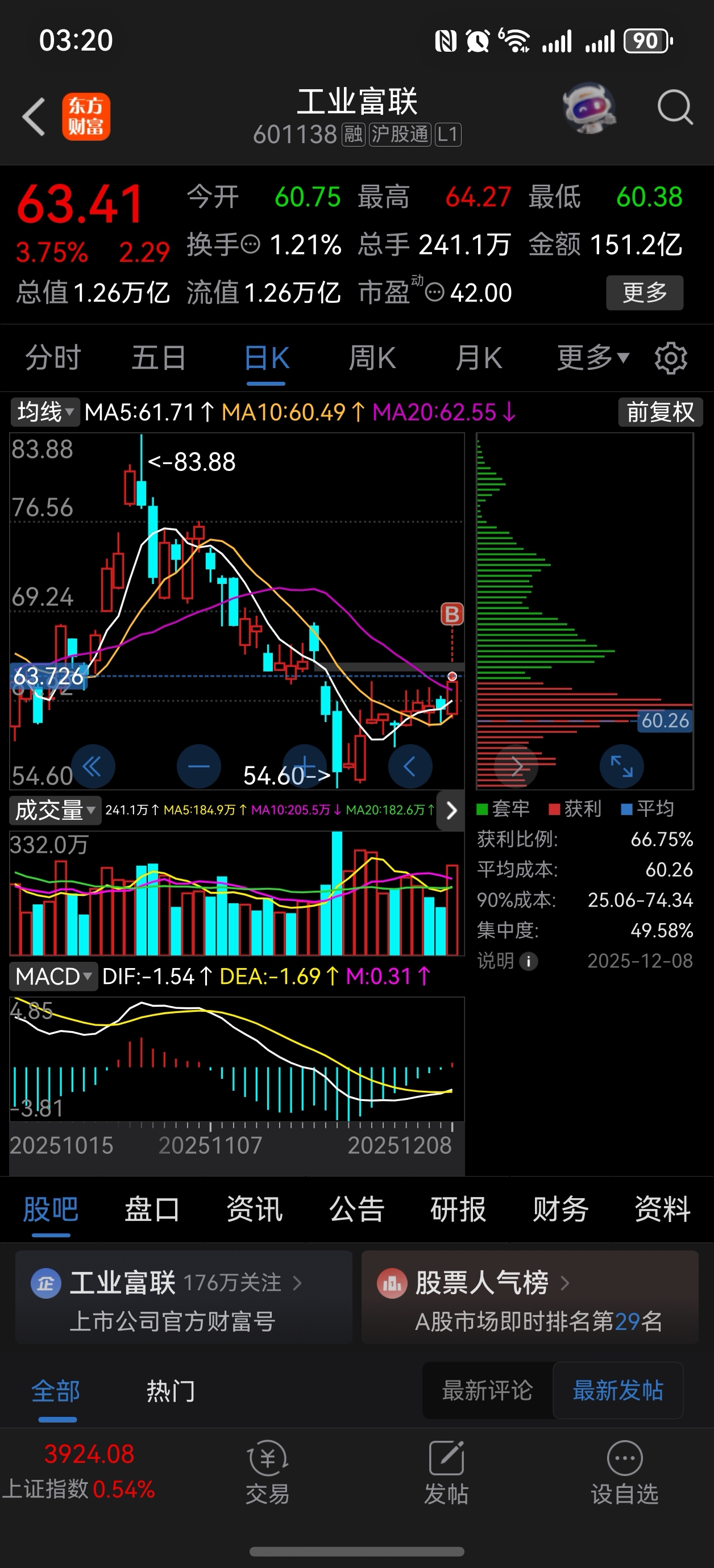Viewport: 714px width, 1568px height.
Task: Tap the info icon next to 说明
Action: coord(528,961)
